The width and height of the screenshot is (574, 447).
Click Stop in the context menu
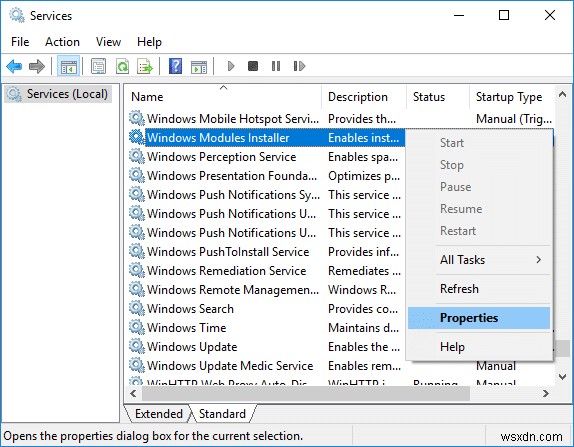pos(479,165)
